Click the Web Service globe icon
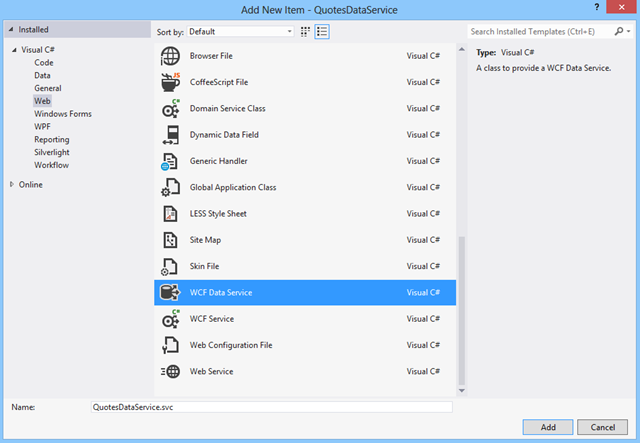Image resolution: width=640 pixels, height=443 pixels. (170, 372)
